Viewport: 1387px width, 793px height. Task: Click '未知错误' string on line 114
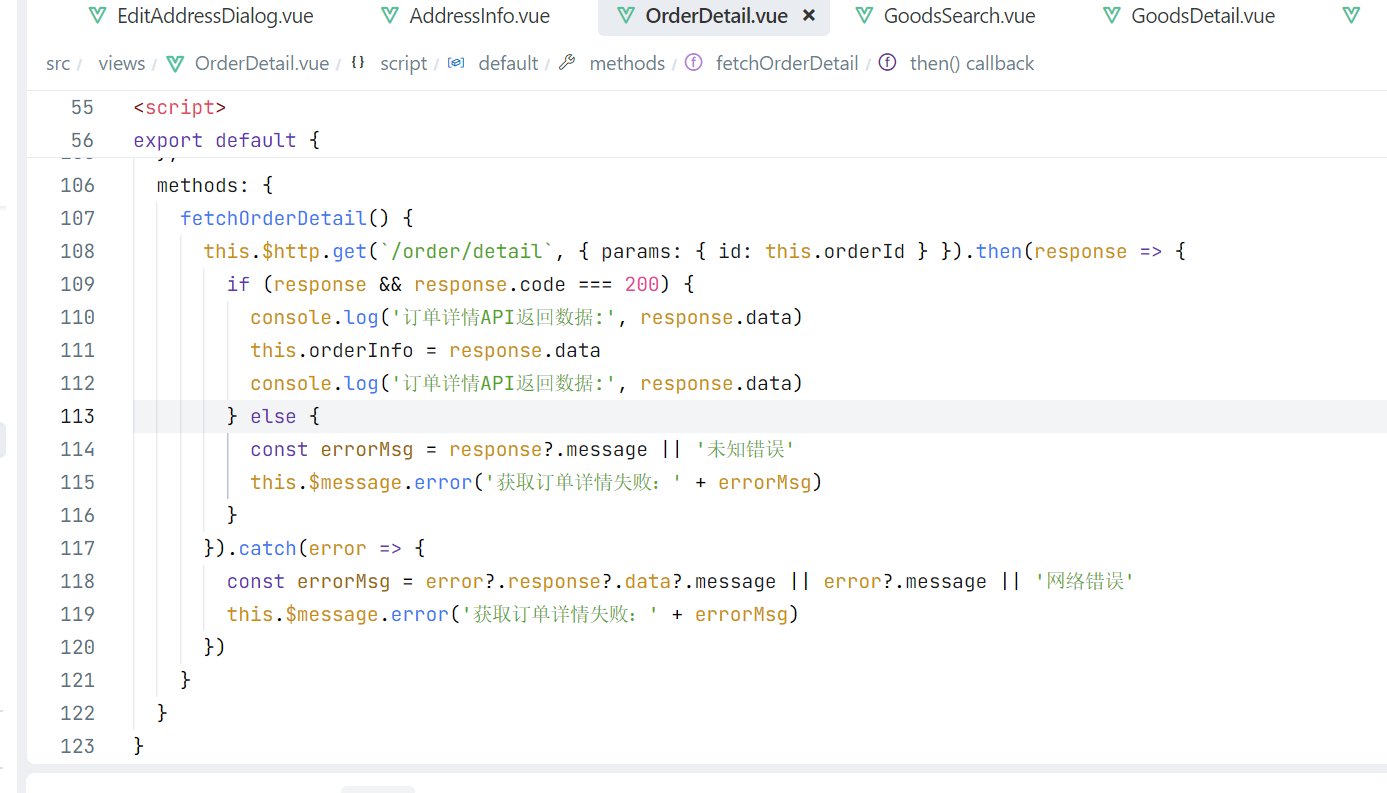(x=744, y=449)
